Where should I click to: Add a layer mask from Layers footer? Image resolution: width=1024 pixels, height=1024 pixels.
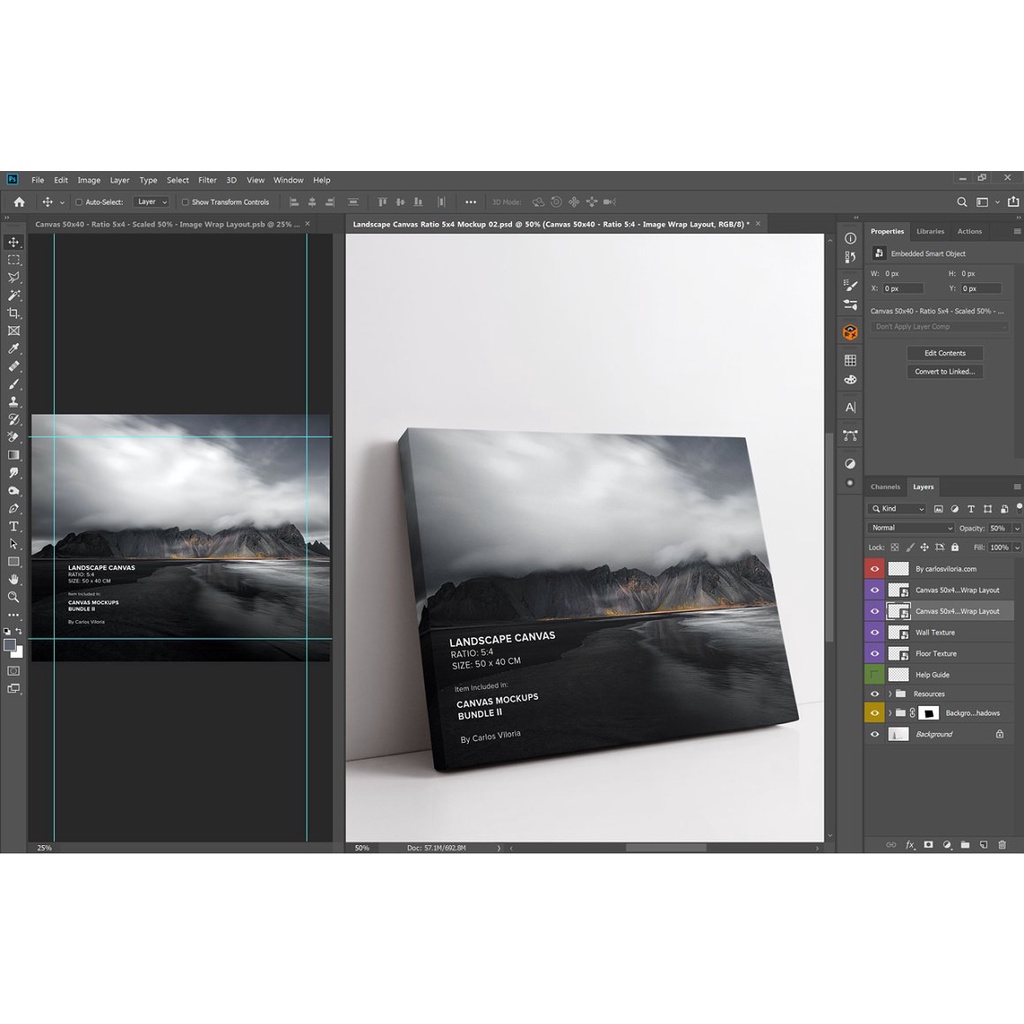click(928, 845)
